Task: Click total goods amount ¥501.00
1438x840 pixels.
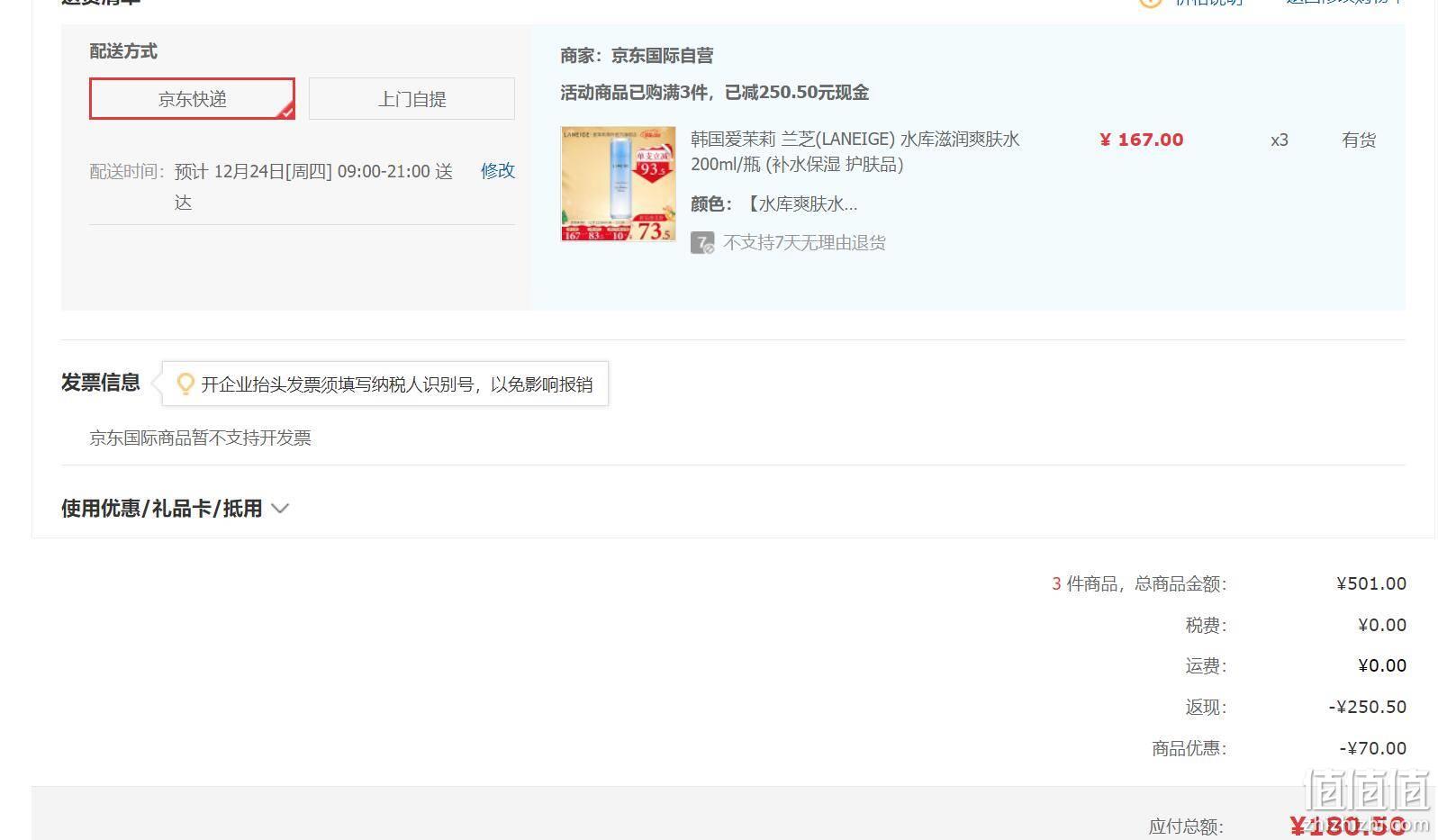Action: [1370, 584]
